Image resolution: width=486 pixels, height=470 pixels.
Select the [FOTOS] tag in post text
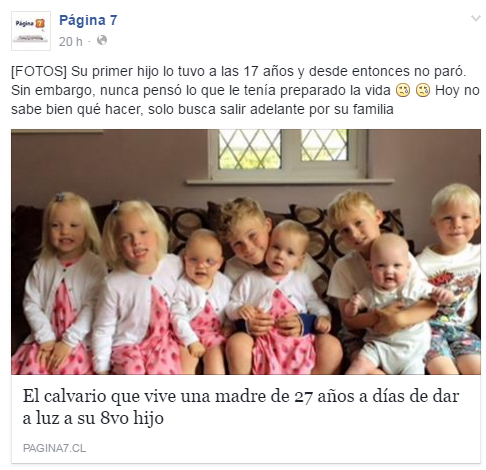click(x=39, y=71)
